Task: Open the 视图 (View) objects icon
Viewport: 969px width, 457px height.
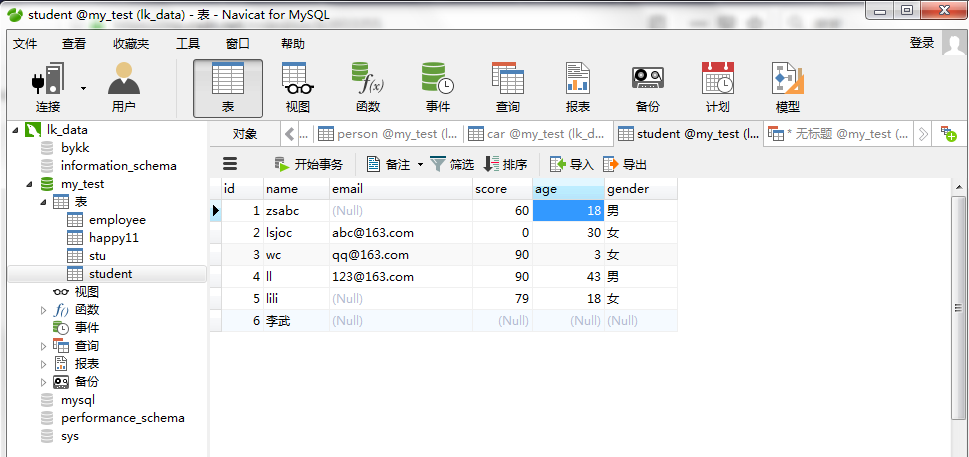Action: pos(298,88)
